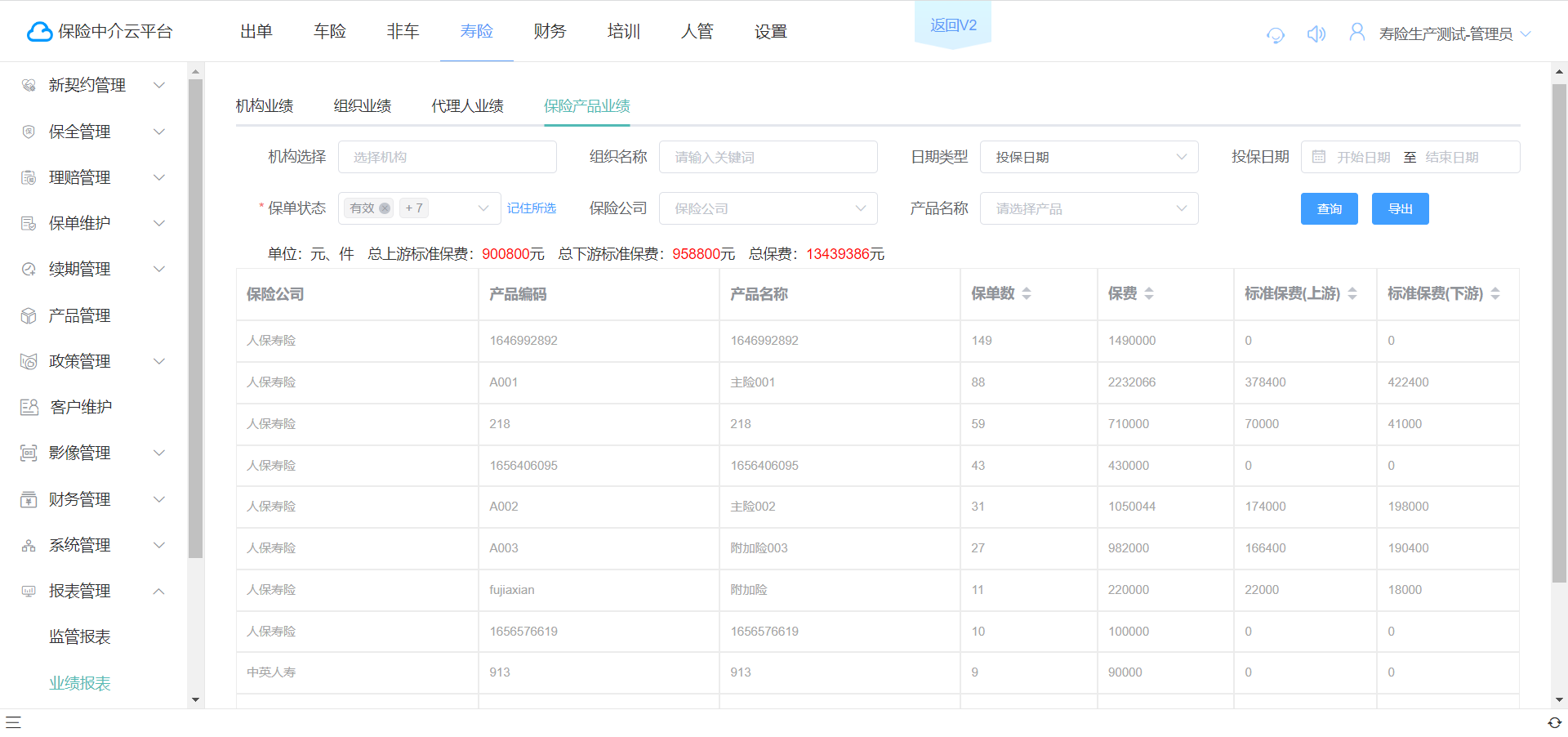Open the 车险 top menu
The image size is (1568, 737).
330,32
